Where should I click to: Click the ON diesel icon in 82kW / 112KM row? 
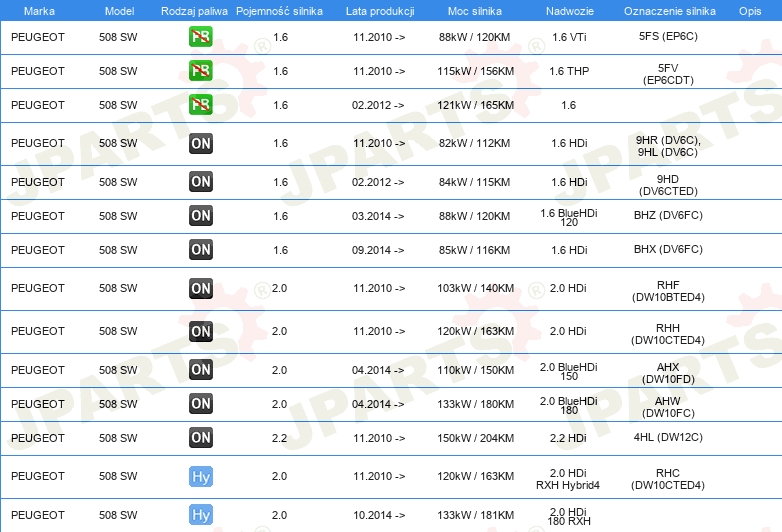tap(200, 144)
